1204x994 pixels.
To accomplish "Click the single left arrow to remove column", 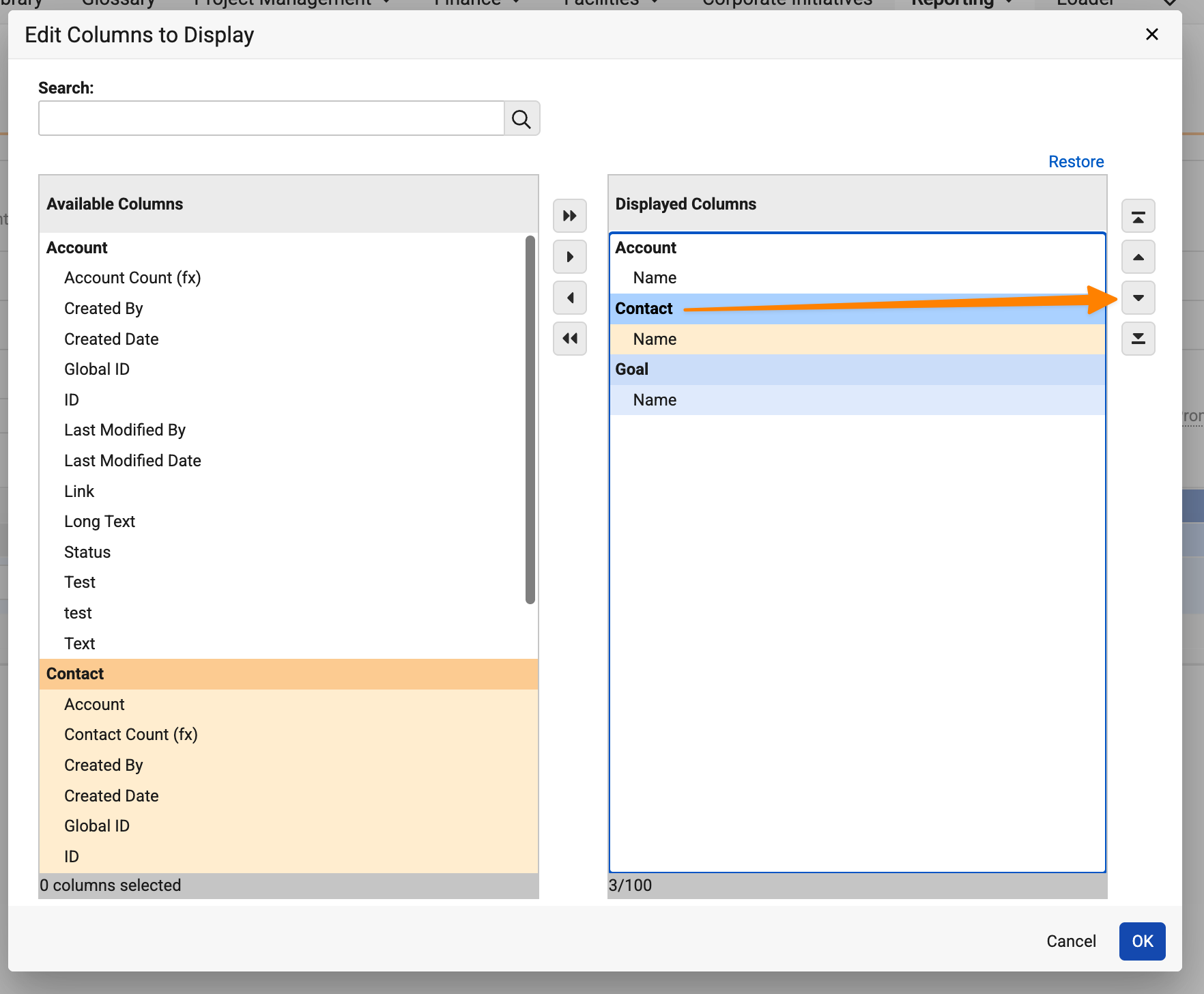I will [x=570, y=298].
